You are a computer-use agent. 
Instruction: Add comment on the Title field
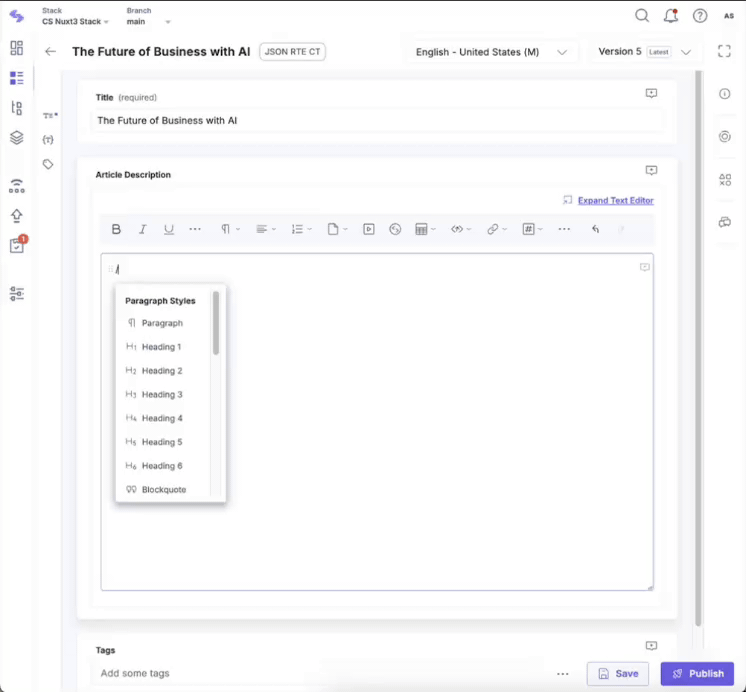click(x=651, y=93)
